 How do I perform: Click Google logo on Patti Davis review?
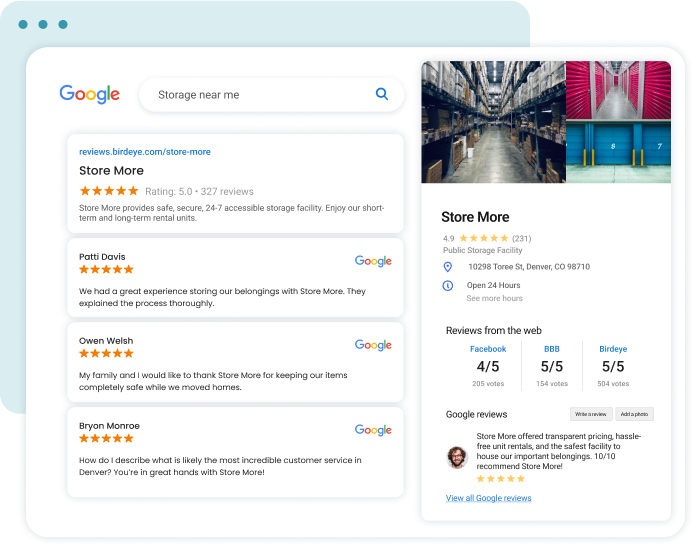pos(373,261)
